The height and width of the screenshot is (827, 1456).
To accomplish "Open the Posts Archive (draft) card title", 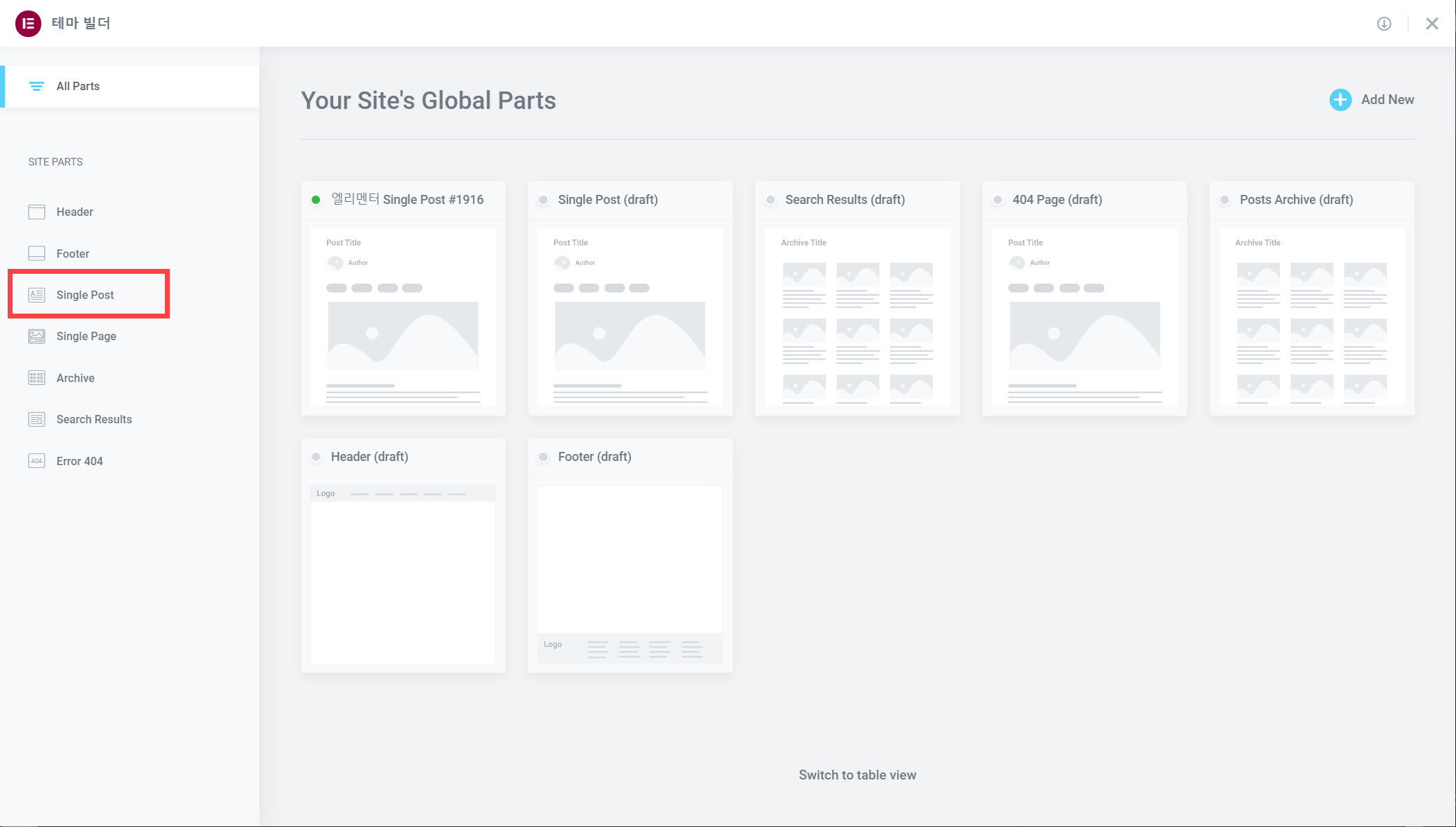I will click(1295, 200).
